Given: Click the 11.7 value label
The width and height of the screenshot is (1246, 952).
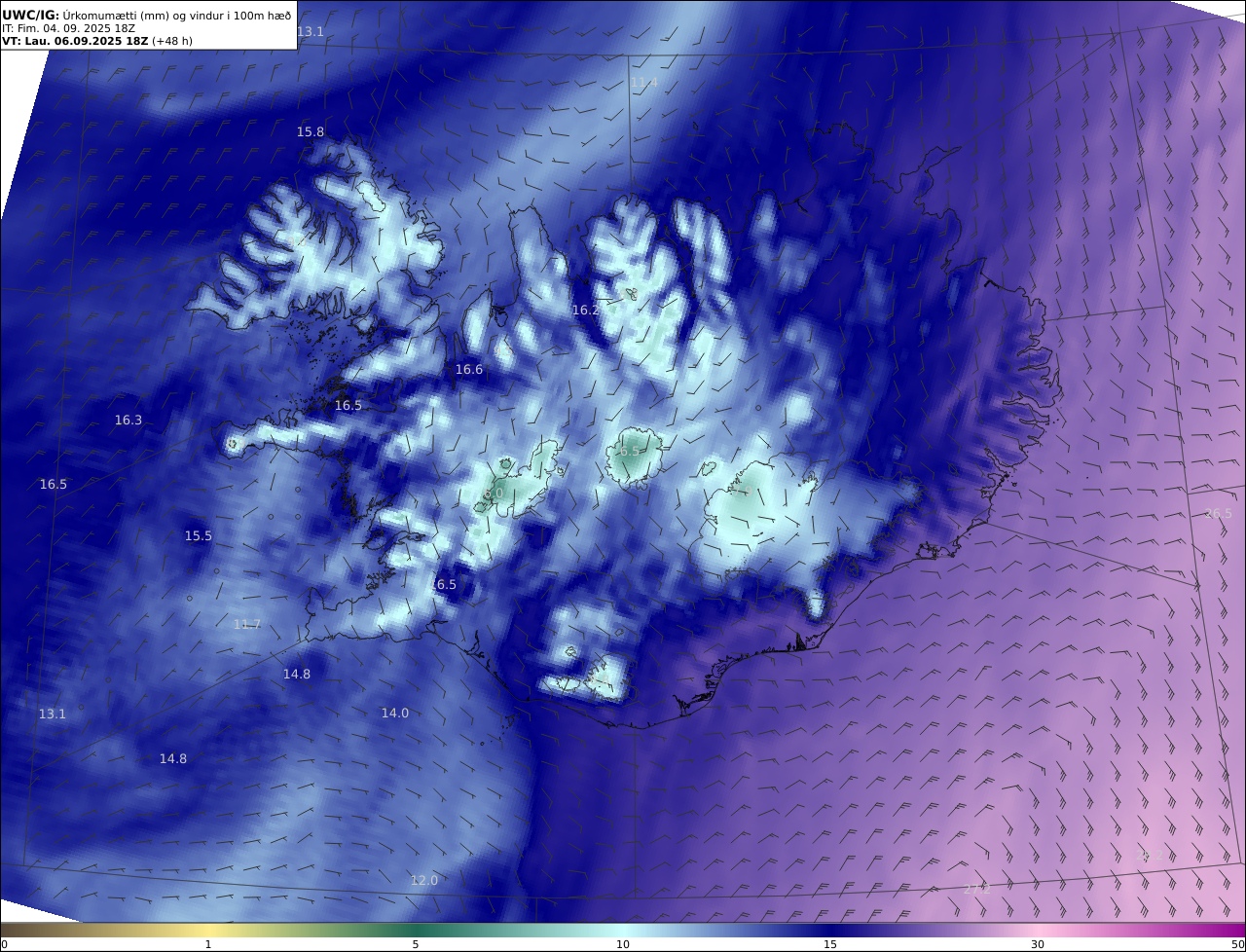Looking at the screenshot, I should pos(247,624).
